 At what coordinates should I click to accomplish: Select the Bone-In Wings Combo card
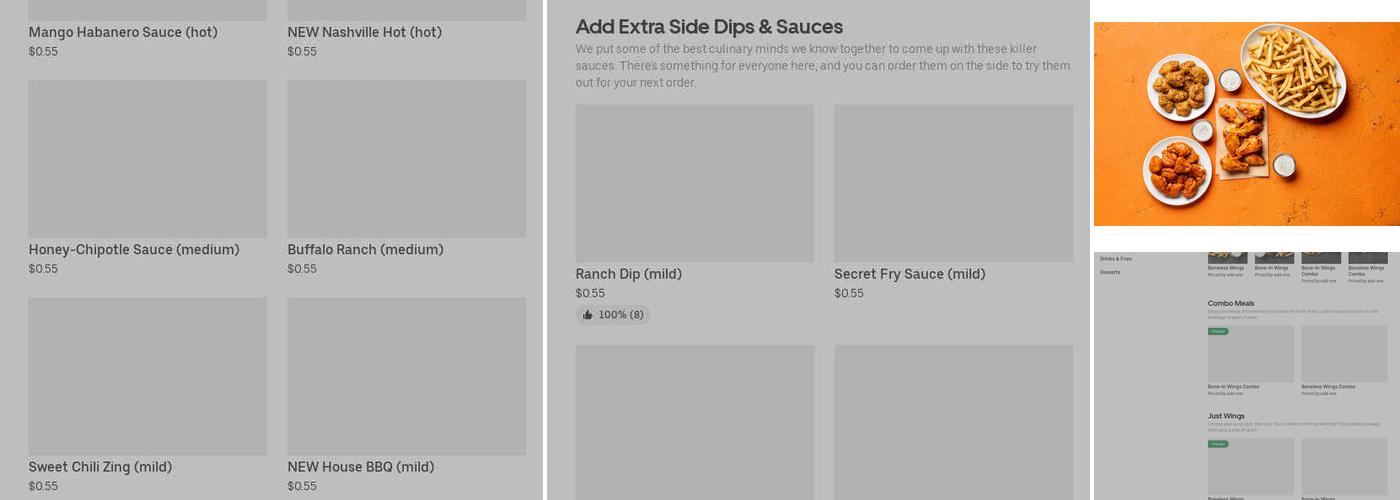pos(1250,355)
